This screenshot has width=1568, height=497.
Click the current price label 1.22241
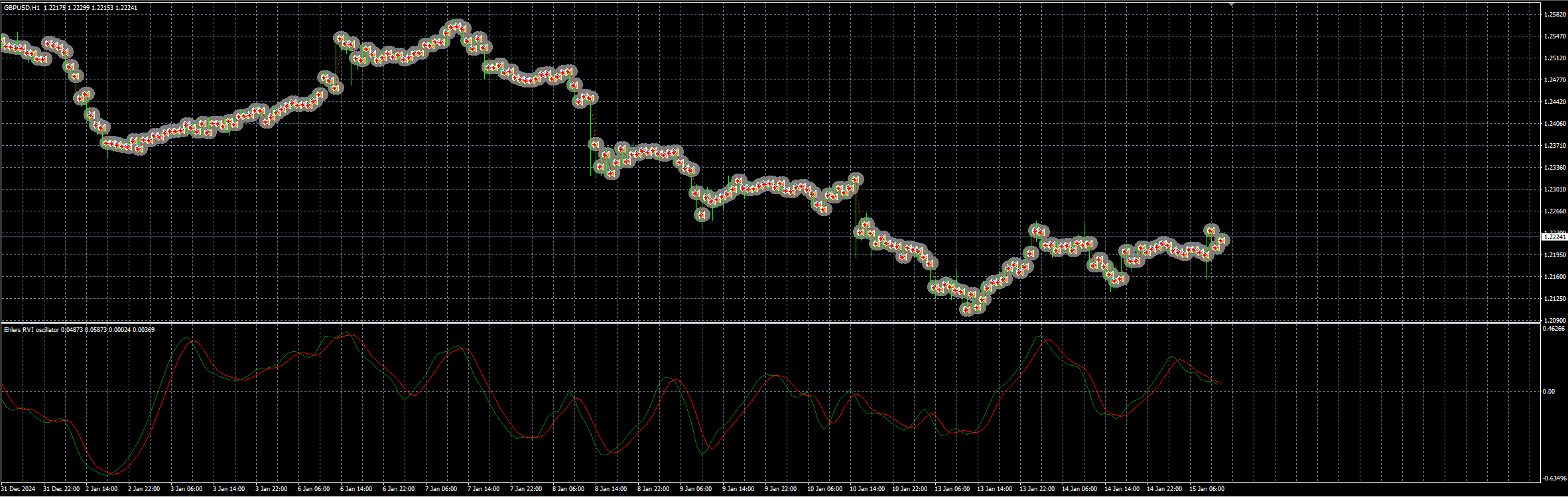coord(1555,237)
